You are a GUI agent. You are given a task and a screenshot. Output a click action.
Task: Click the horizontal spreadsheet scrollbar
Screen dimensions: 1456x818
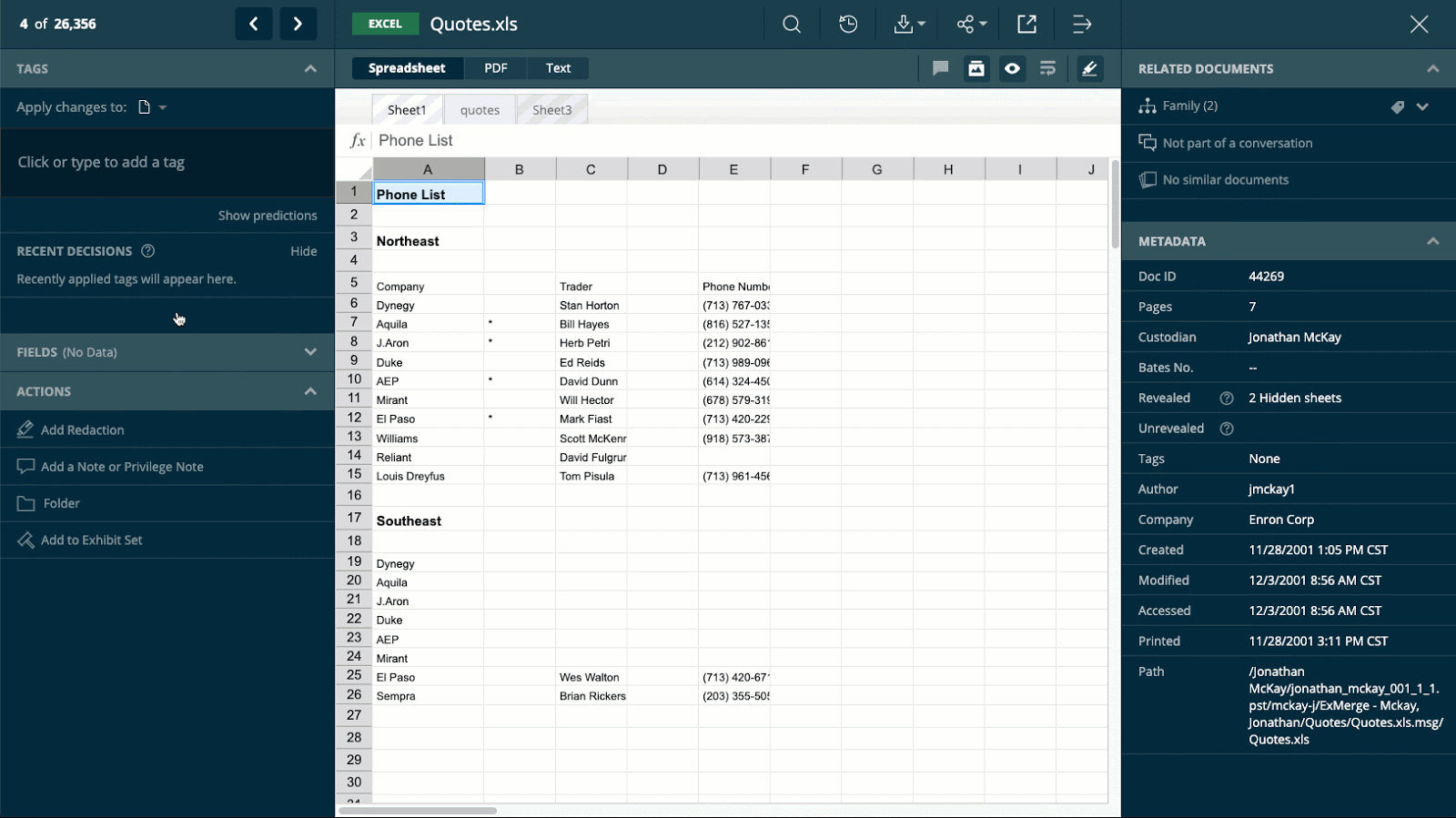click(x=418, y=810)
